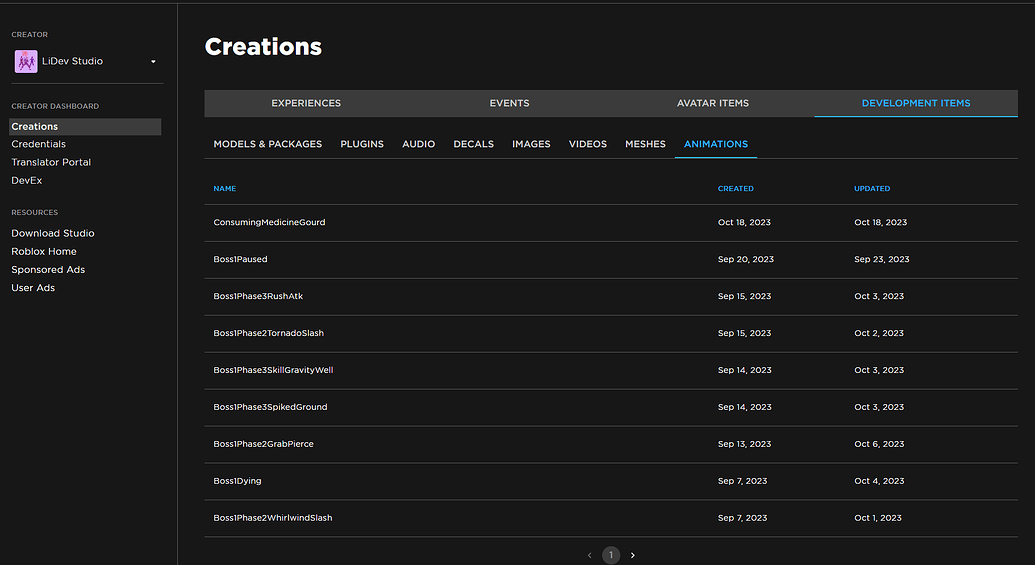The width and height of the screenshot is (1035, 565).
Task: Go to previous page arrow
Action: click(589, 555)
